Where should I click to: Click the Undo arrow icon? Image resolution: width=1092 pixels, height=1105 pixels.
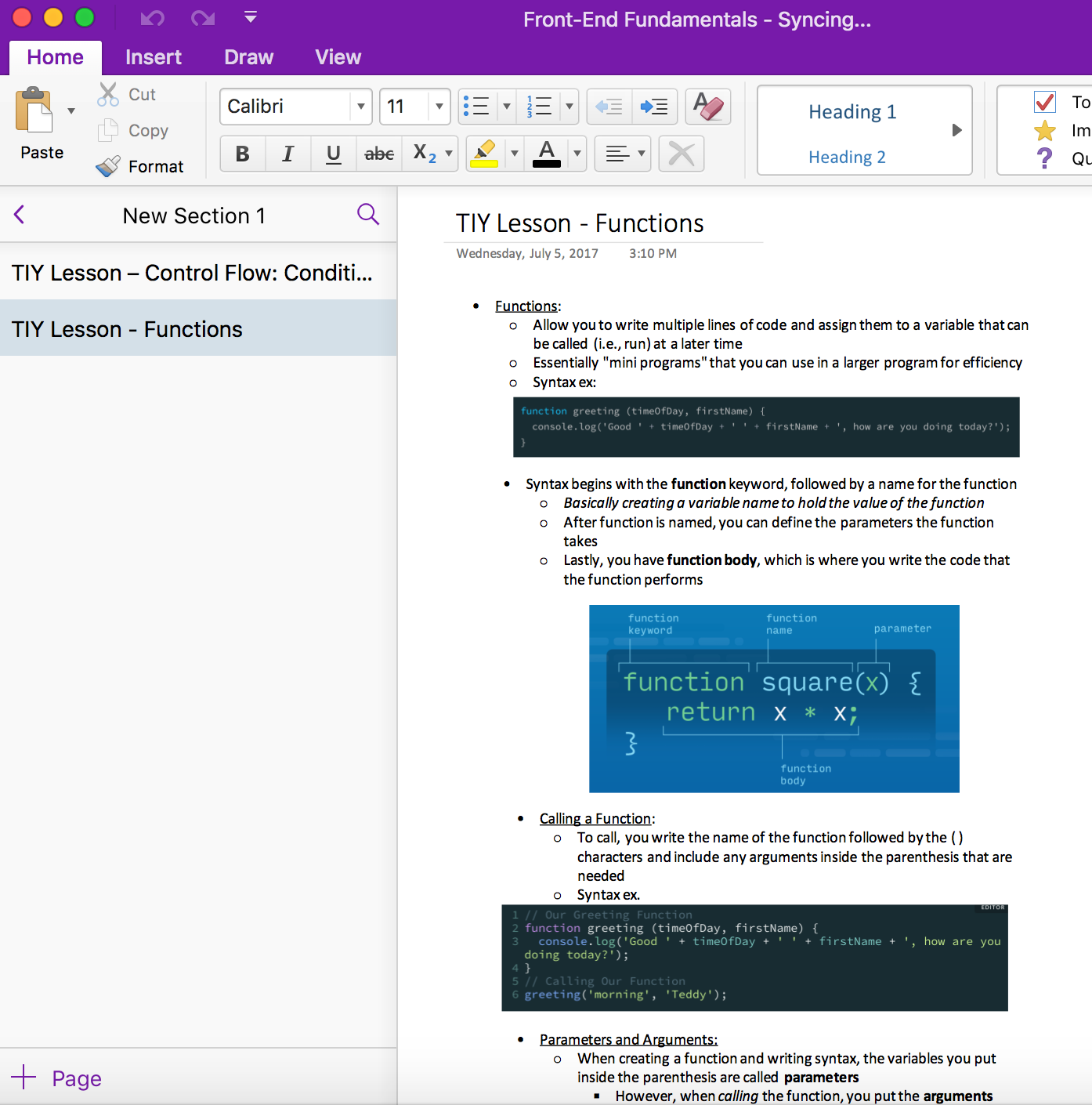[151, 17]
